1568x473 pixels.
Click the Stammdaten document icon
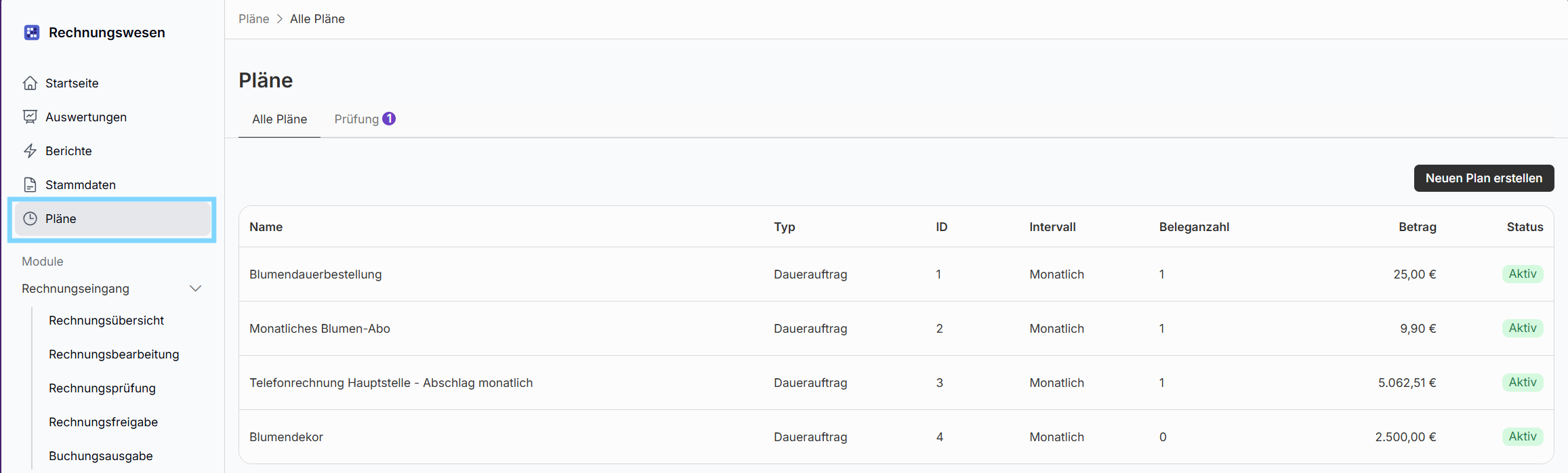(30, 185)
